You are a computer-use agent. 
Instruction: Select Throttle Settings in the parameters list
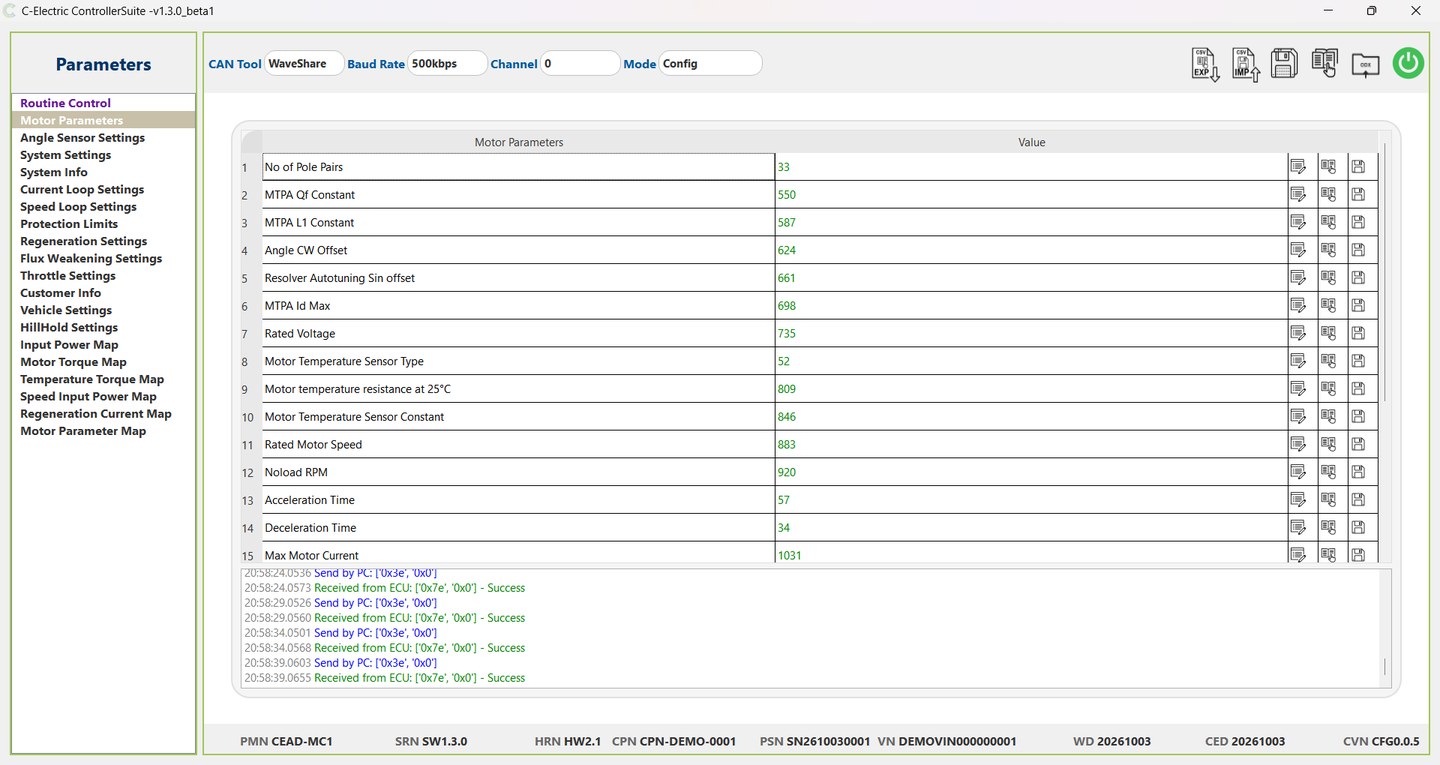point(68,276)
